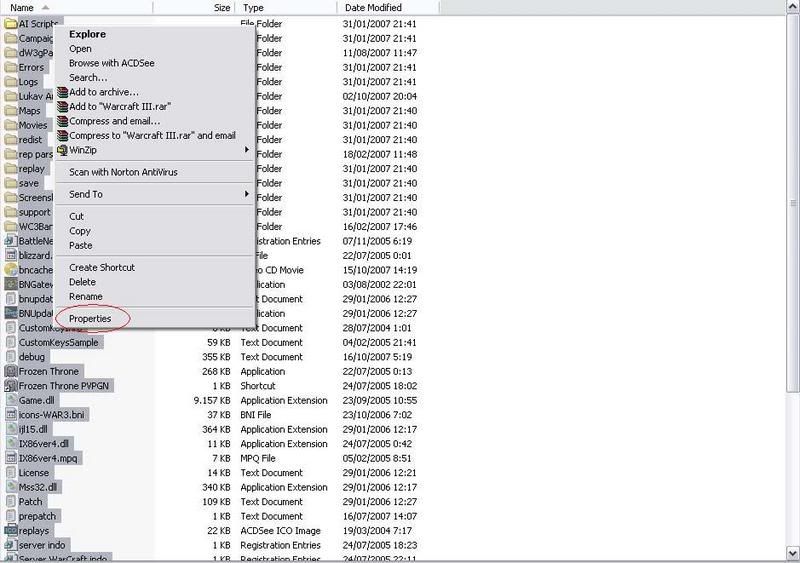Click the 9.157 KB size value
Screen dimensions: 800x563
coord(212,400)
